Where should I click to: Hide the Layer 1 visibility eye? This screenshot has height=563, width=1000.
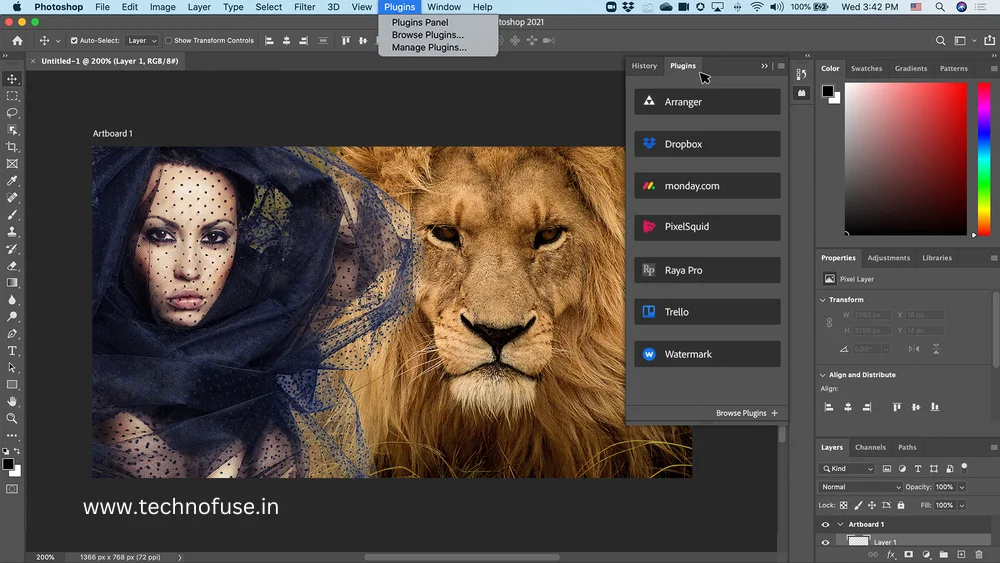point(825,542)
